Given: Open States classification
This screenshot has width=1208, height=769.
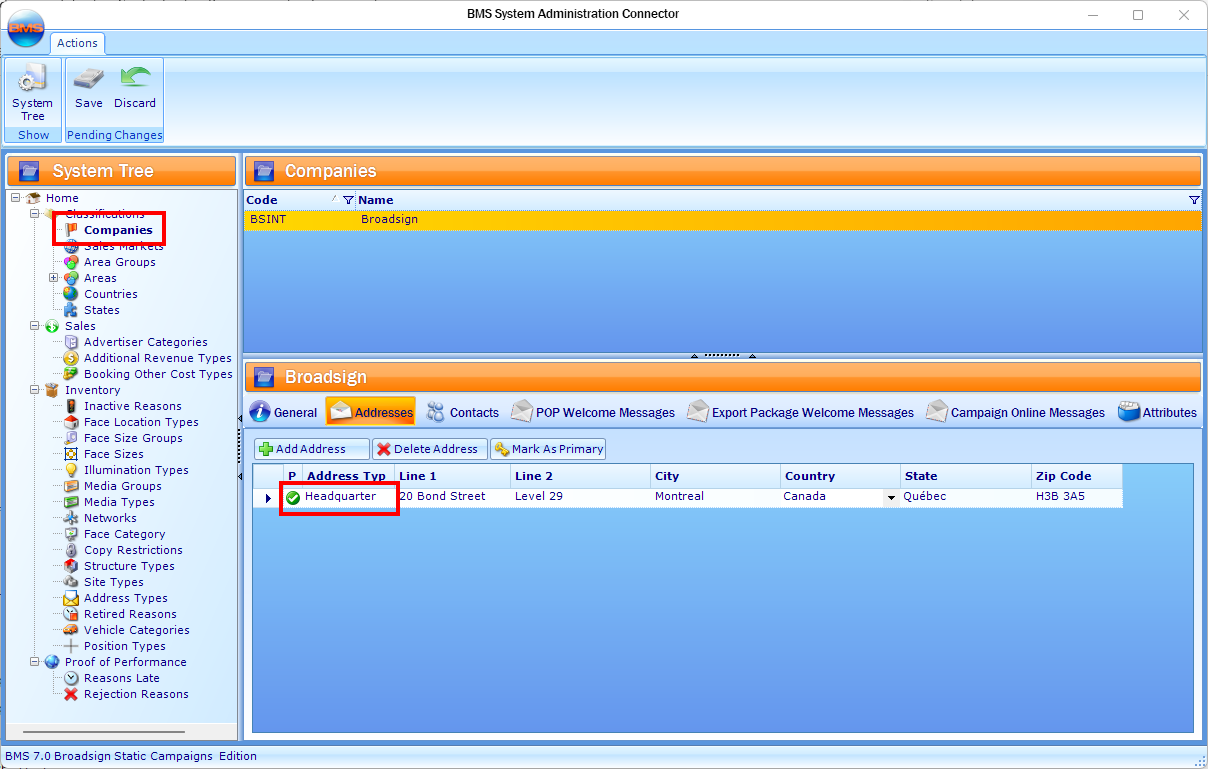Looking at the screenshot, I should click(102, 310).
